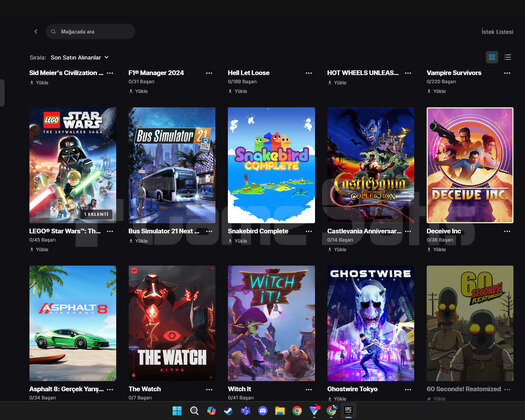
Task: Show more options for Castlevania Anniversary
Action: click(x=408, y=231)
